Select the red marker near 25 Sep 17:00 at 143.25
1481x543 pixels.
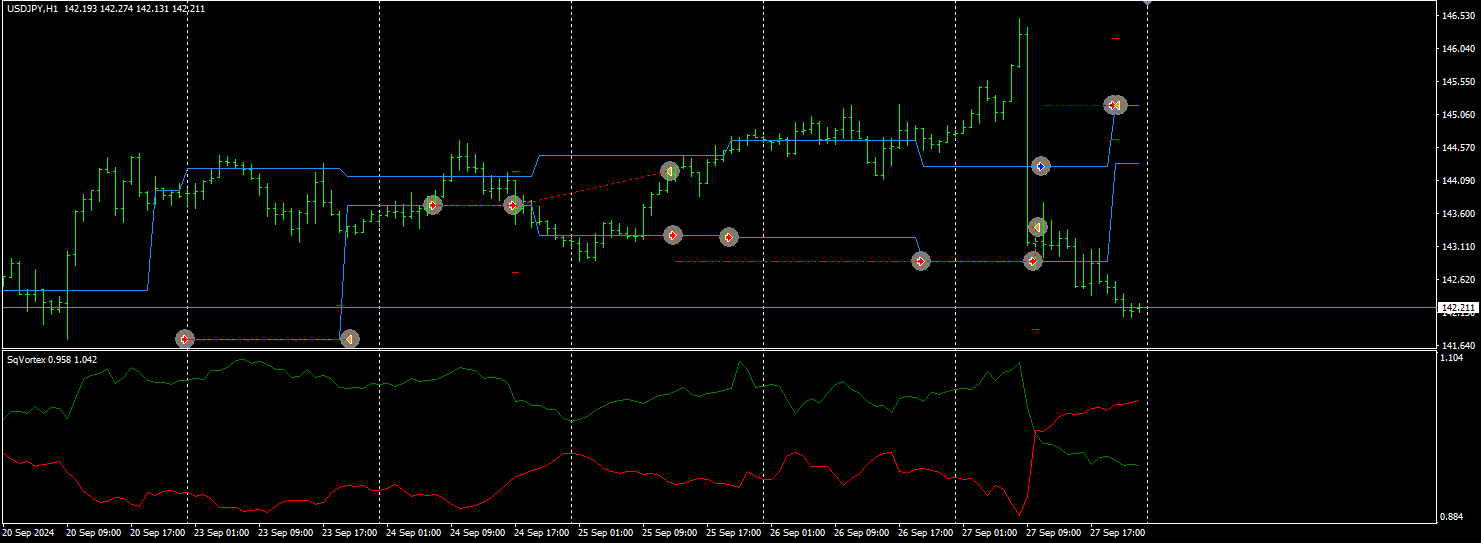[x=729, y=237]
